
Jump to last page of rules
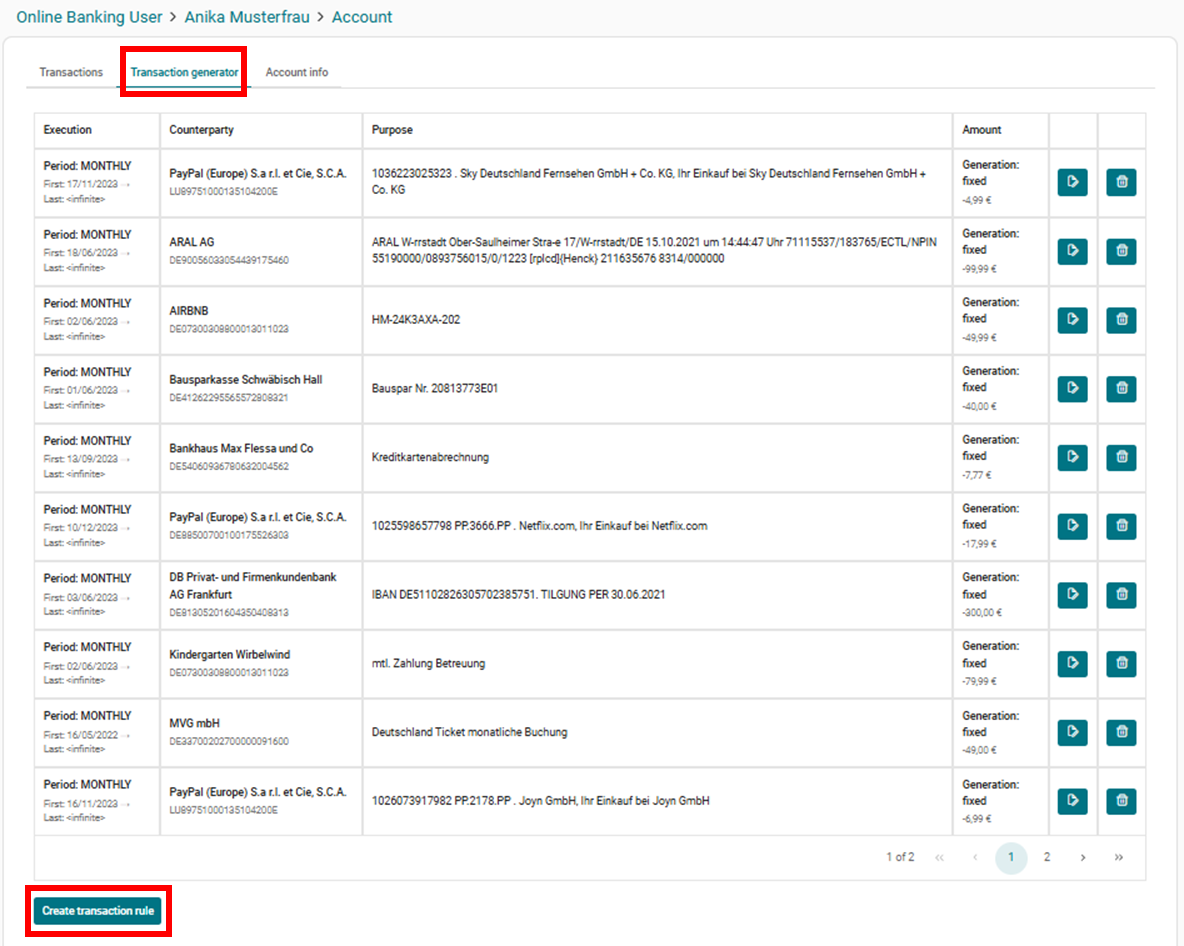click(x=1118, y=858)
